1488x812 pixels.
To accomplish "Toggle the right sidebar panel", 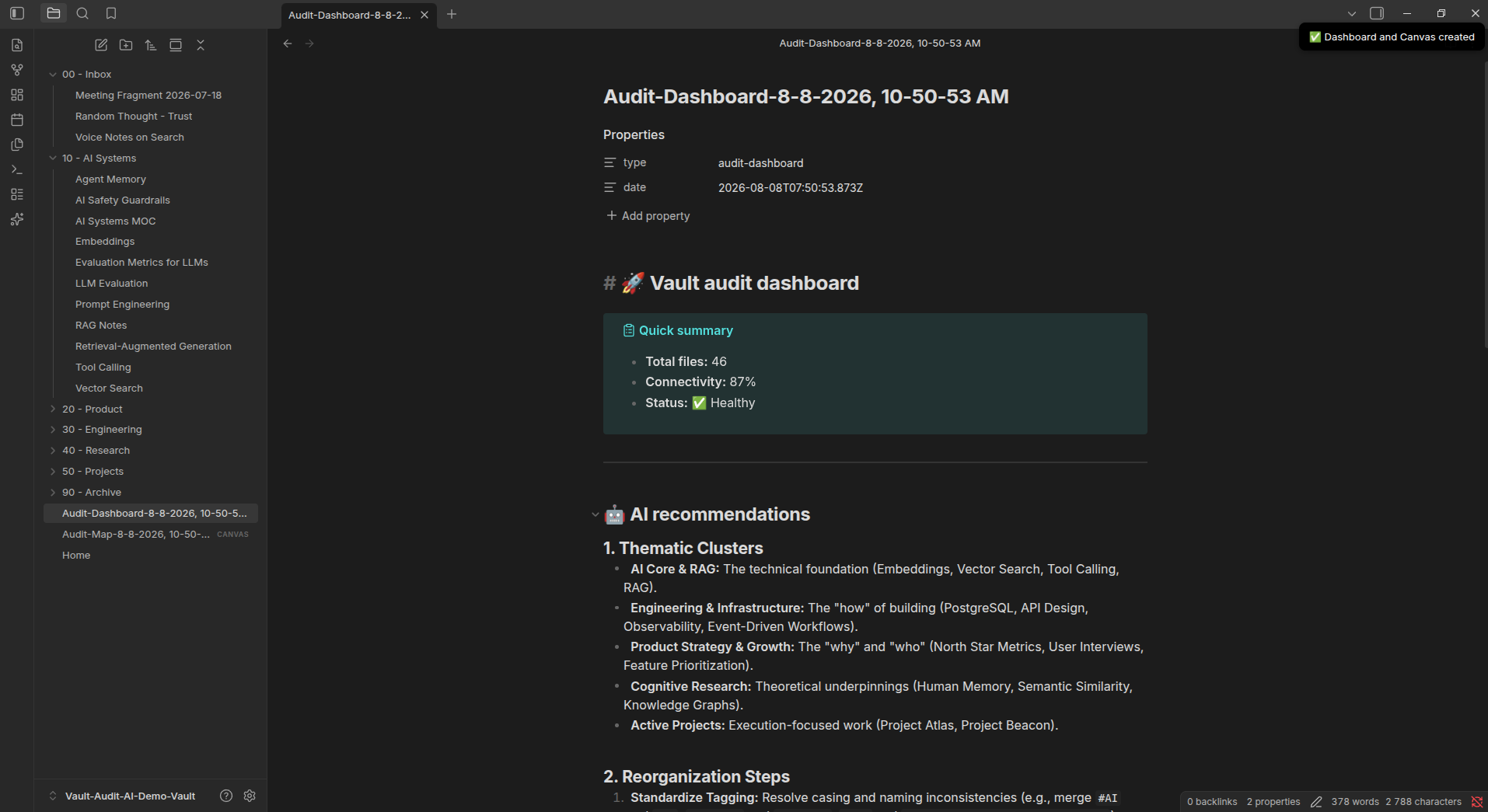I will click(1377, 13).
